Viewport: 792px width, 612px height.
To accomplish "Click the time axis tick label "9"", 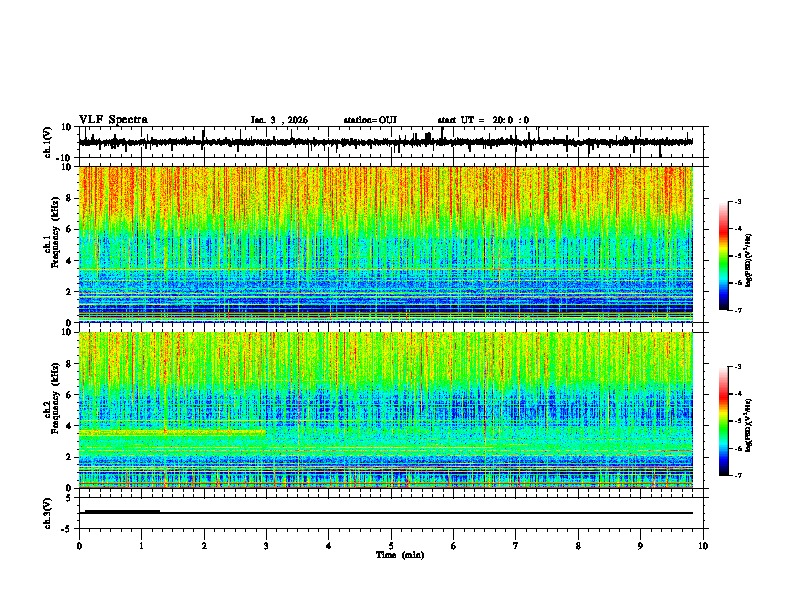I will click(640, 546).
